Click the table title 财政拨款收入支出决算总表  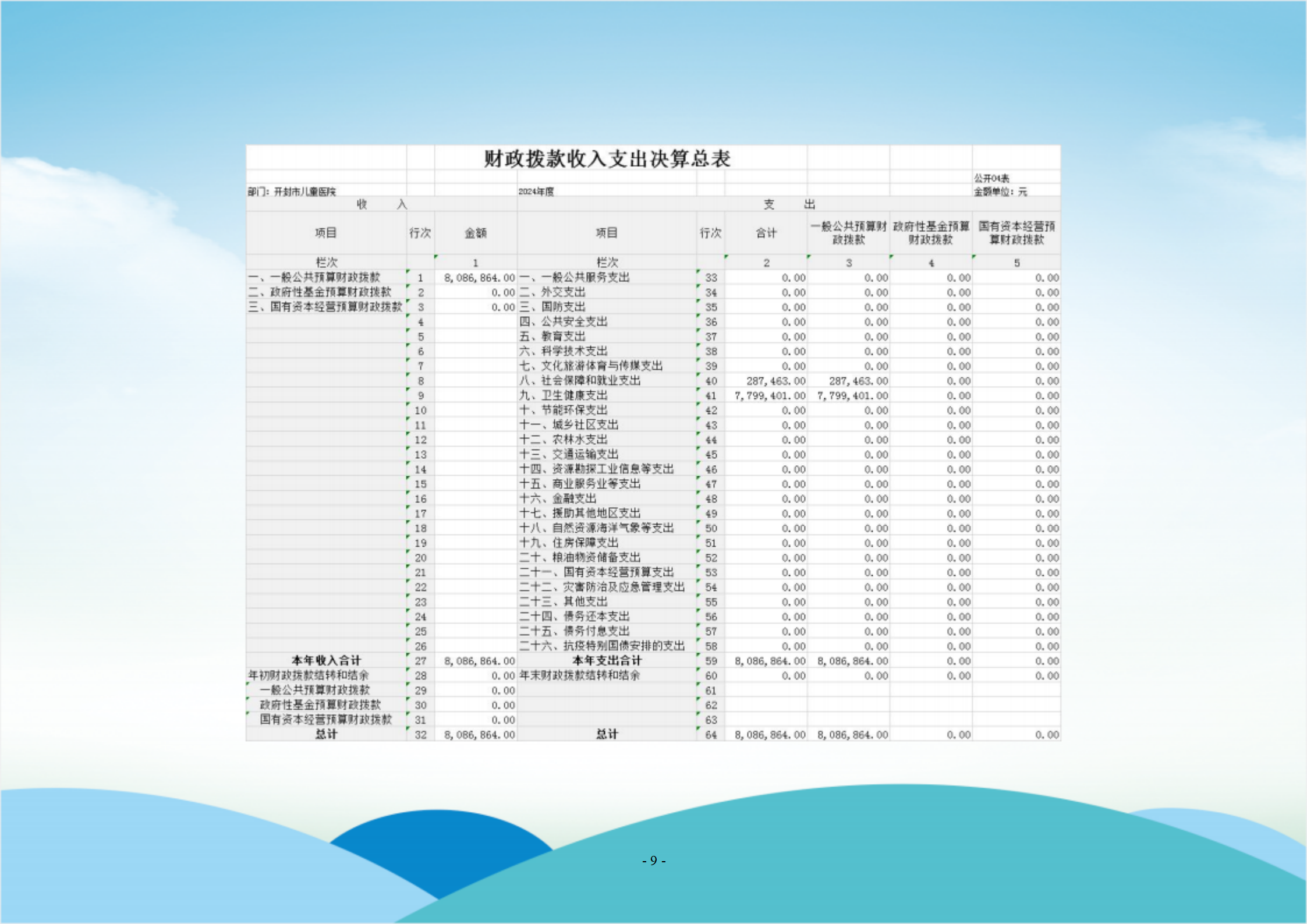(x=607, y=159)
